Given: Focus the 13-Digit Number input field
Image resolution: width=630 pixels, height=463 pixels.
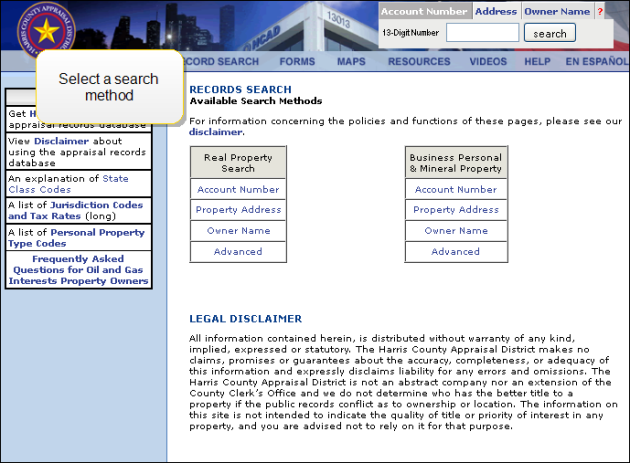Looking at the screenshot, I should pyautogui.click(x=483, y=33).
